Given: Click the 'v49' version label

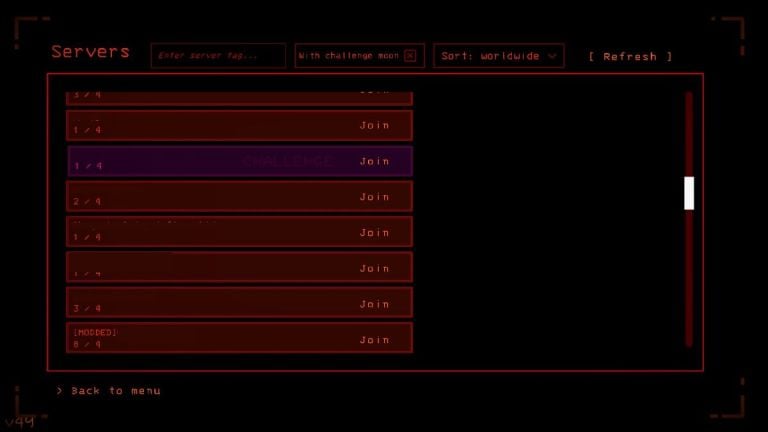Looking at the screenshot, I should click(20, 421).
